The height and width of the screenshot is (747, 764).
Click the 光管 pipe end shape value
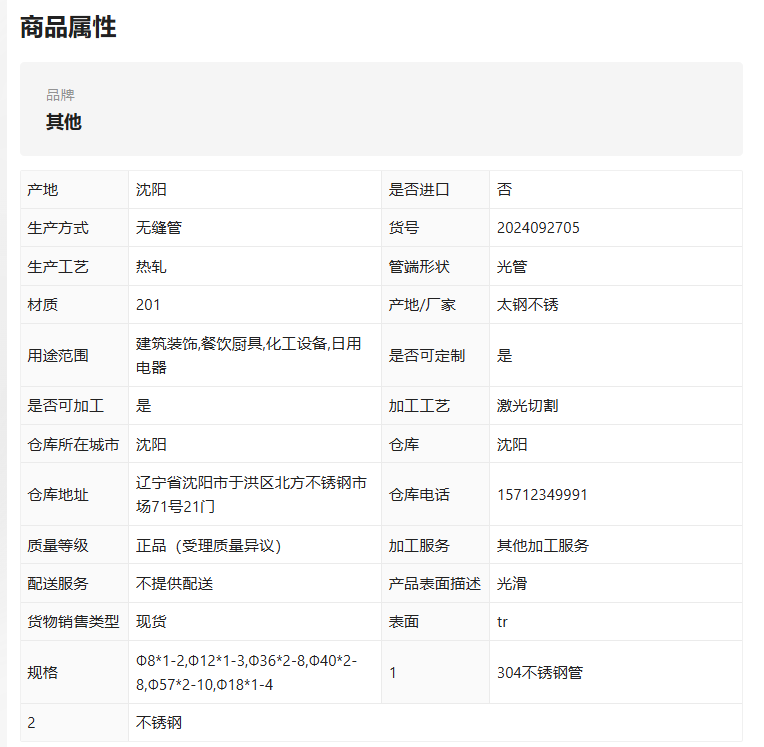click(x=512, y=267)
